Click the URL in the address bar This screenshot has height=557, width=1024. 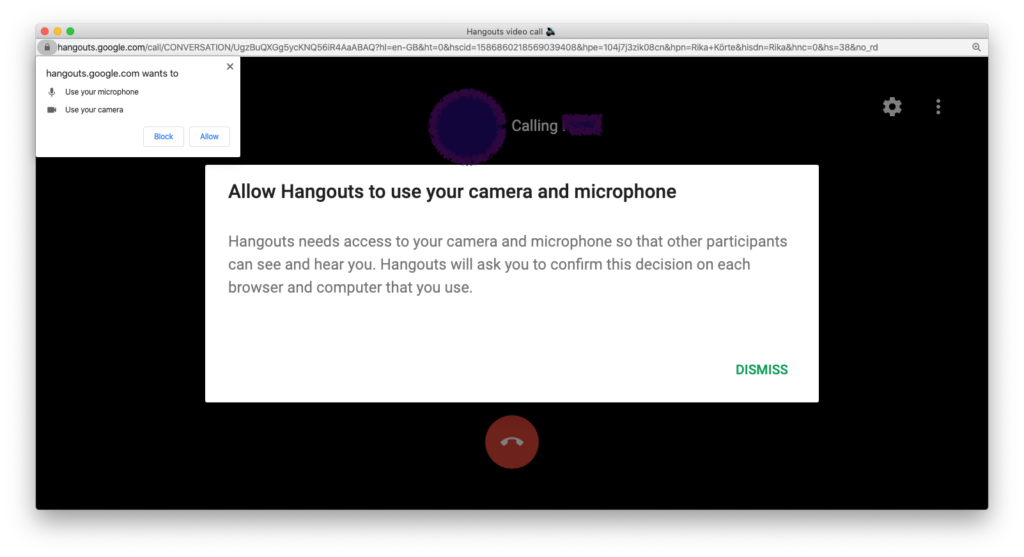pos(467,47)
